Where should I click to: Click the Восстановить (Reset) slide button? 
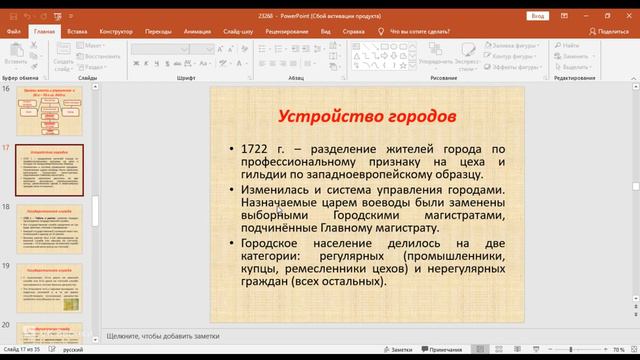(x=98, y=56)
